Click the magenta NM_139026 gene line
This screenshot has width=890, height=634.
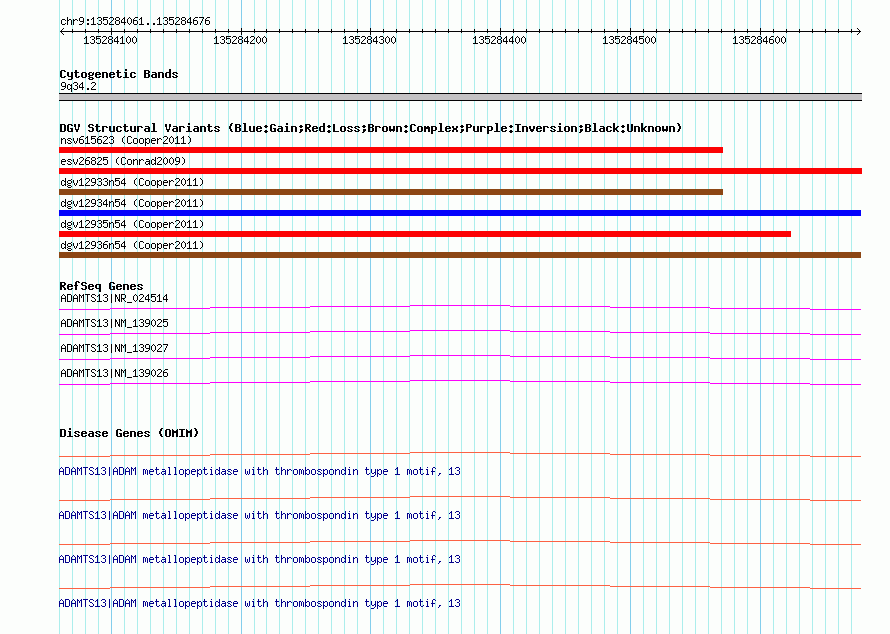(x=460, y=383)
